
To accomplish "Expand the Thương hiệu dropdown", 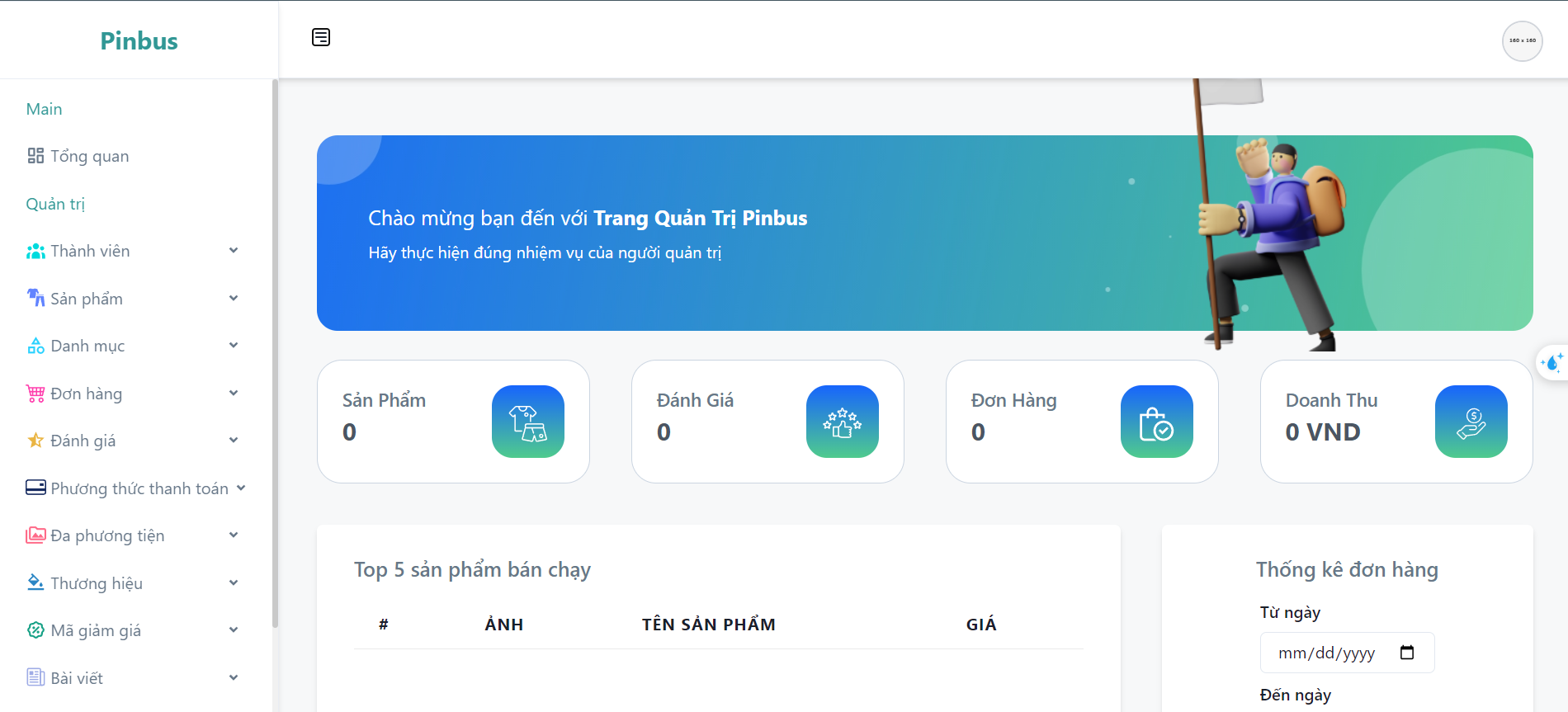I will click(234, 582).
